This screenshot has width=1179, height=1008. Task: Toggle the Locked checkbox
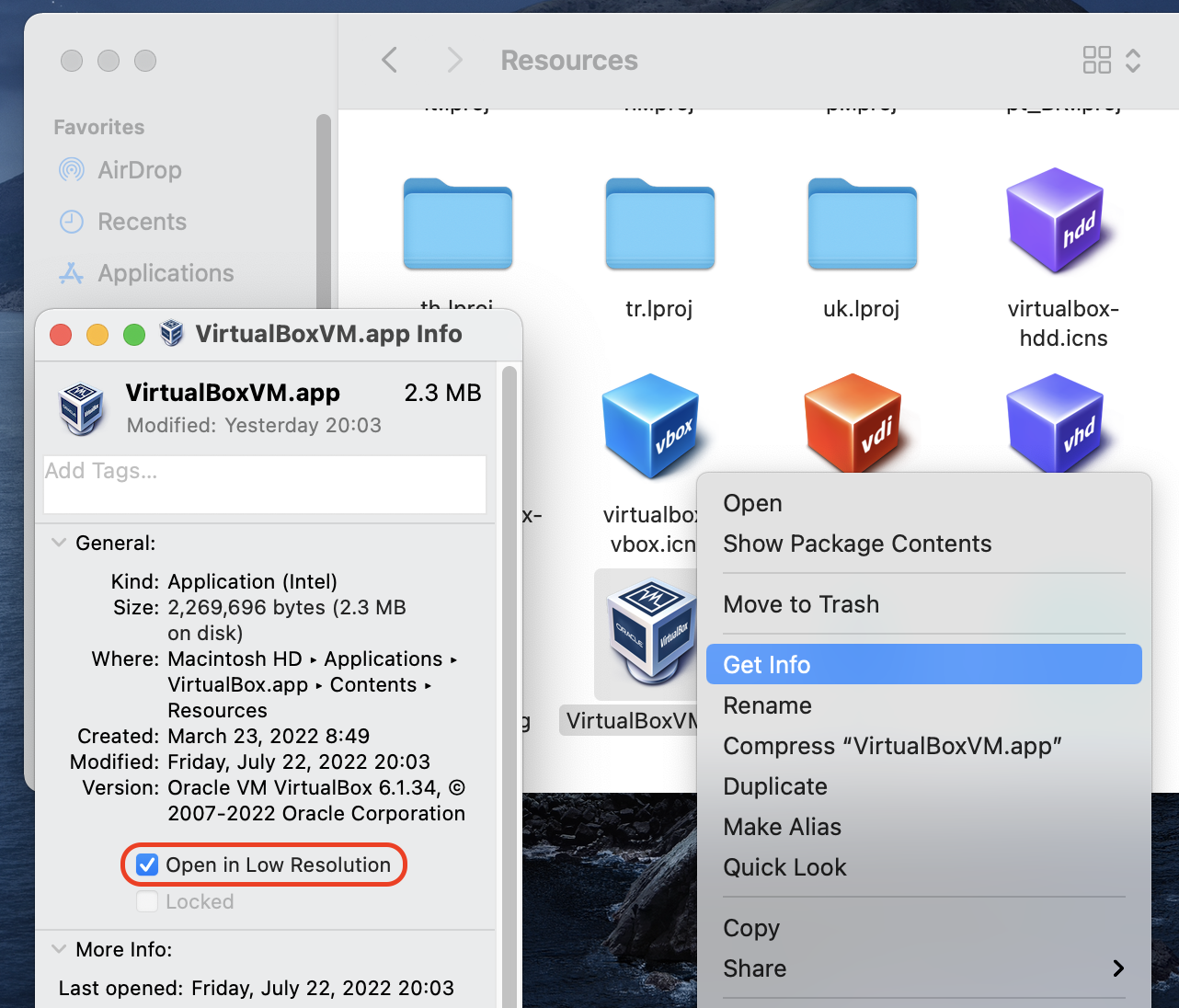pyautogui.click(x=147, y=901)
